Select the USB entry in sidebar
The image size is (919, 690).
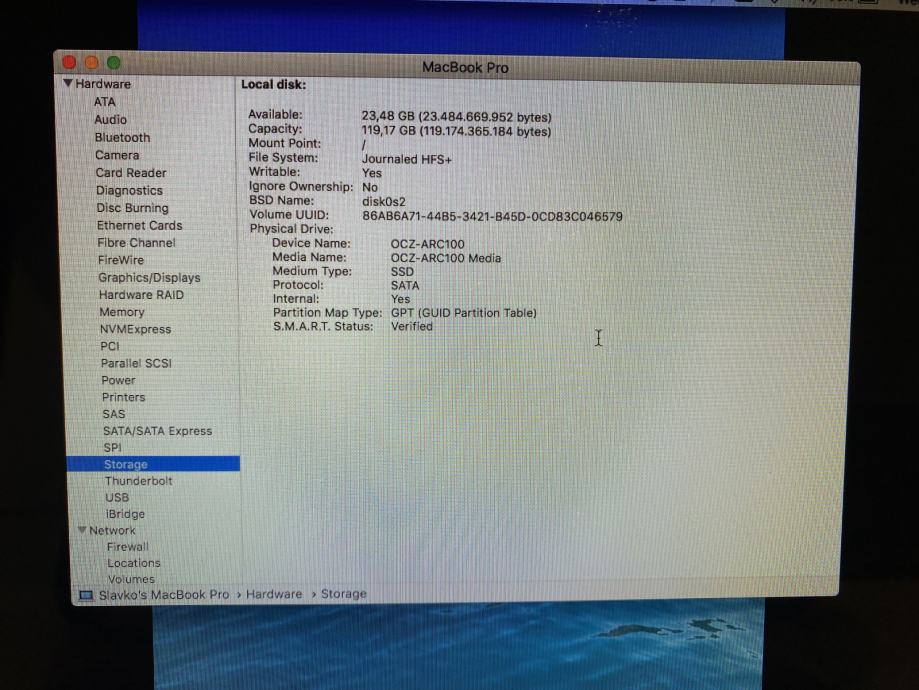pyautogui.click(x=117, y=497)
